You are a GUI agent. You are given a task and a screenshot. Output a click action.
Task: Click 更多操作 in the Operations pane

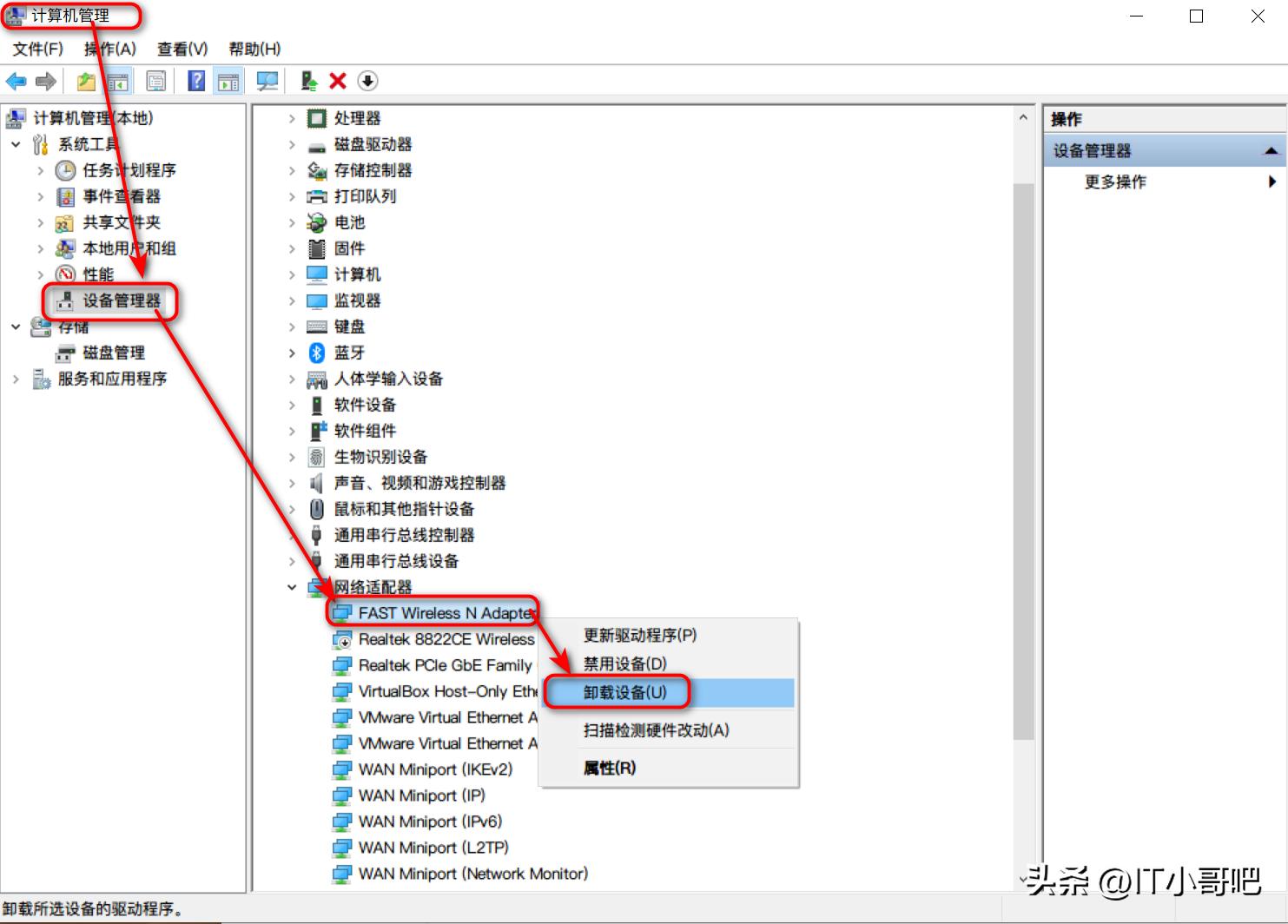[1116, 182]
